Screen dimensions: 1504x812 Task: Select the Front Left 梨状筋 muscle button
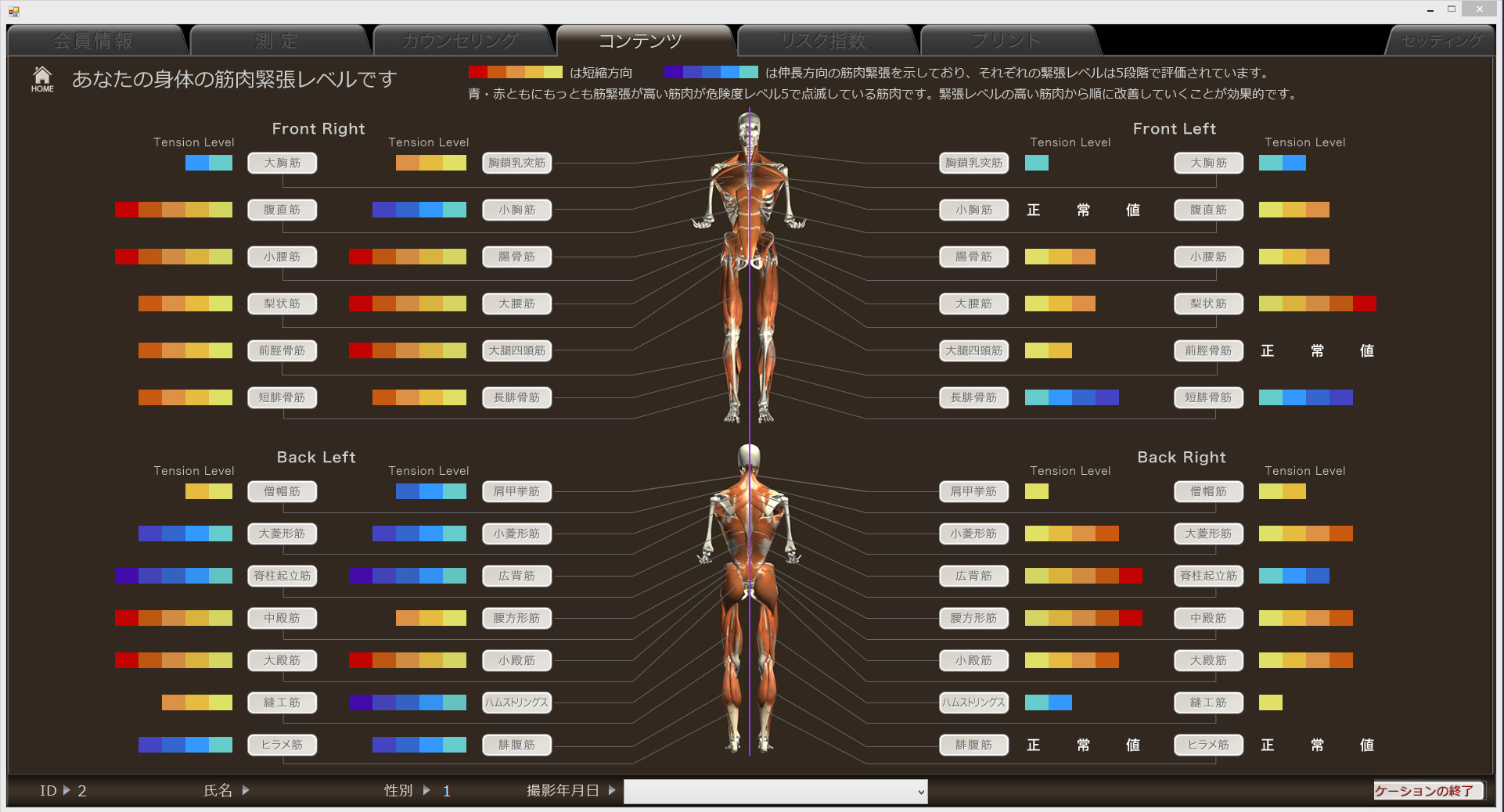(x=1208, y=304)
